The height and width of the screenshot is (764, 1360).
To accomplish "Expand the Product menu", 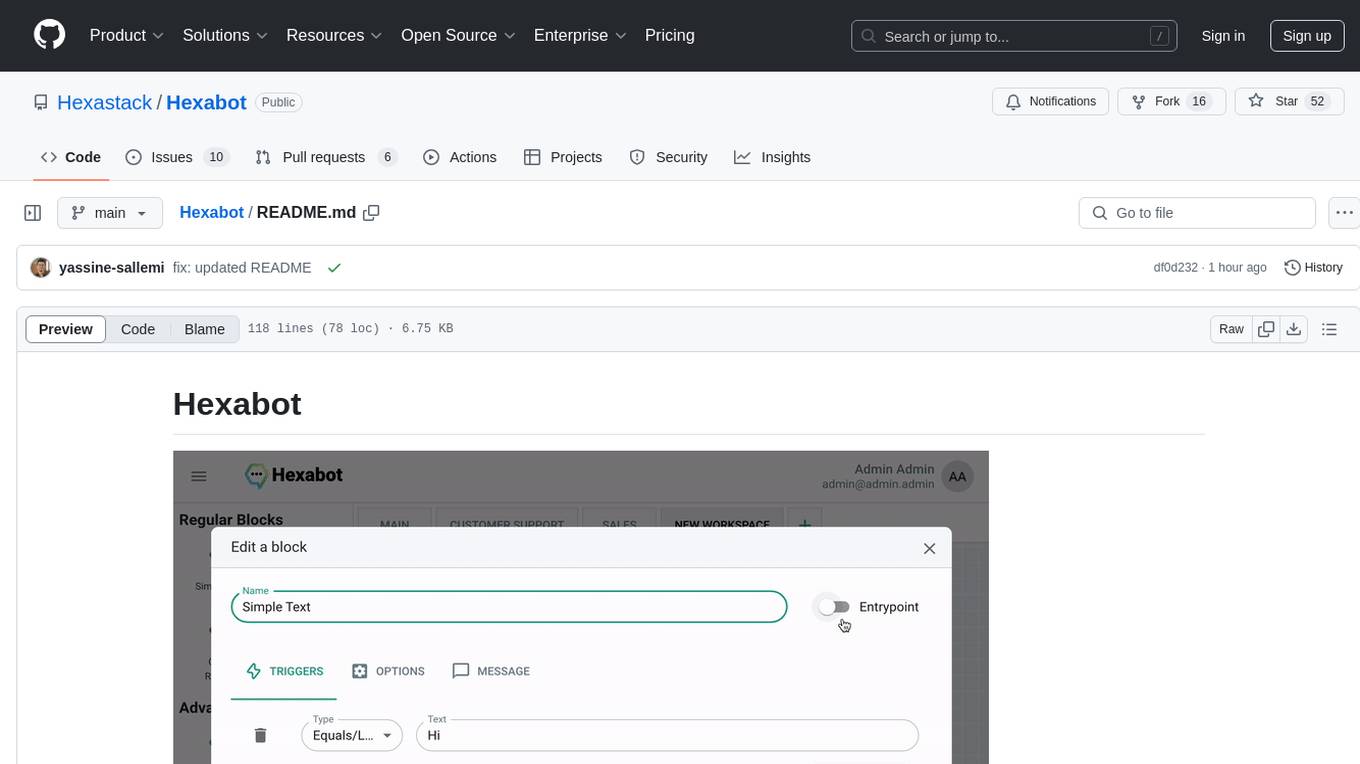I will [x=127, y=35].
